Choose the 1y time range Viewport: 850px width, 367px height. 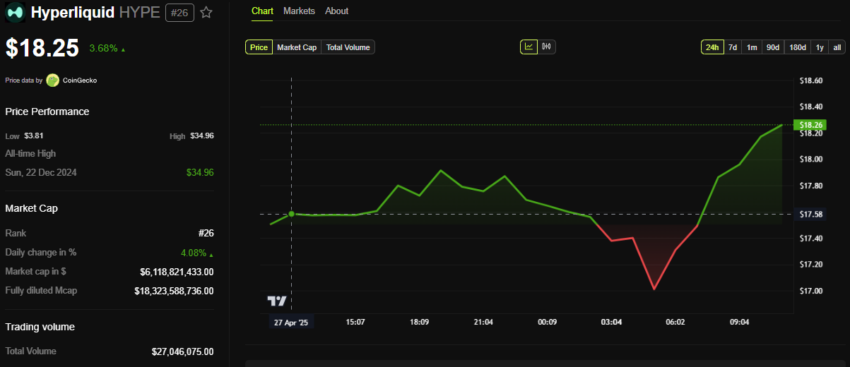click(820, 47)
